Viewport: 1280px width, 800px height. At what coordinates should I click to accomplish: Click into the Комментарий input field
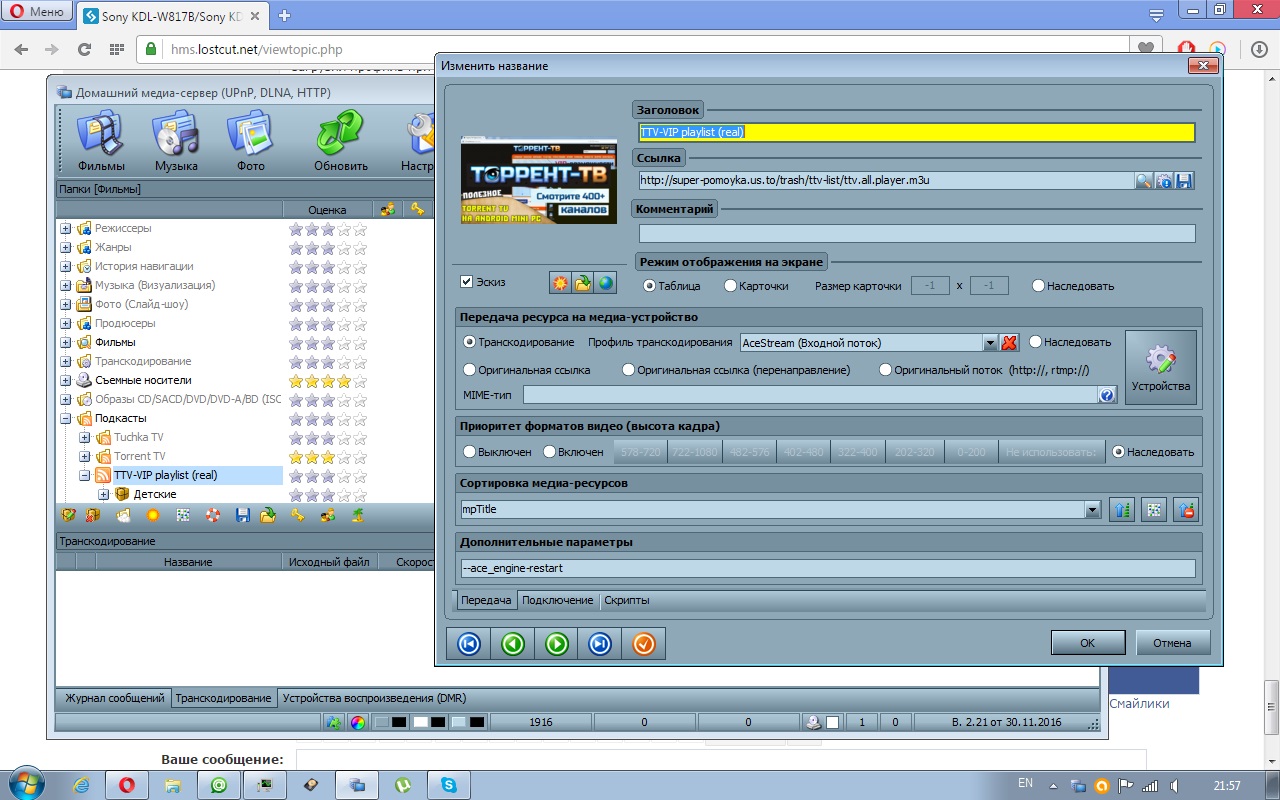(x=916, y=234)
